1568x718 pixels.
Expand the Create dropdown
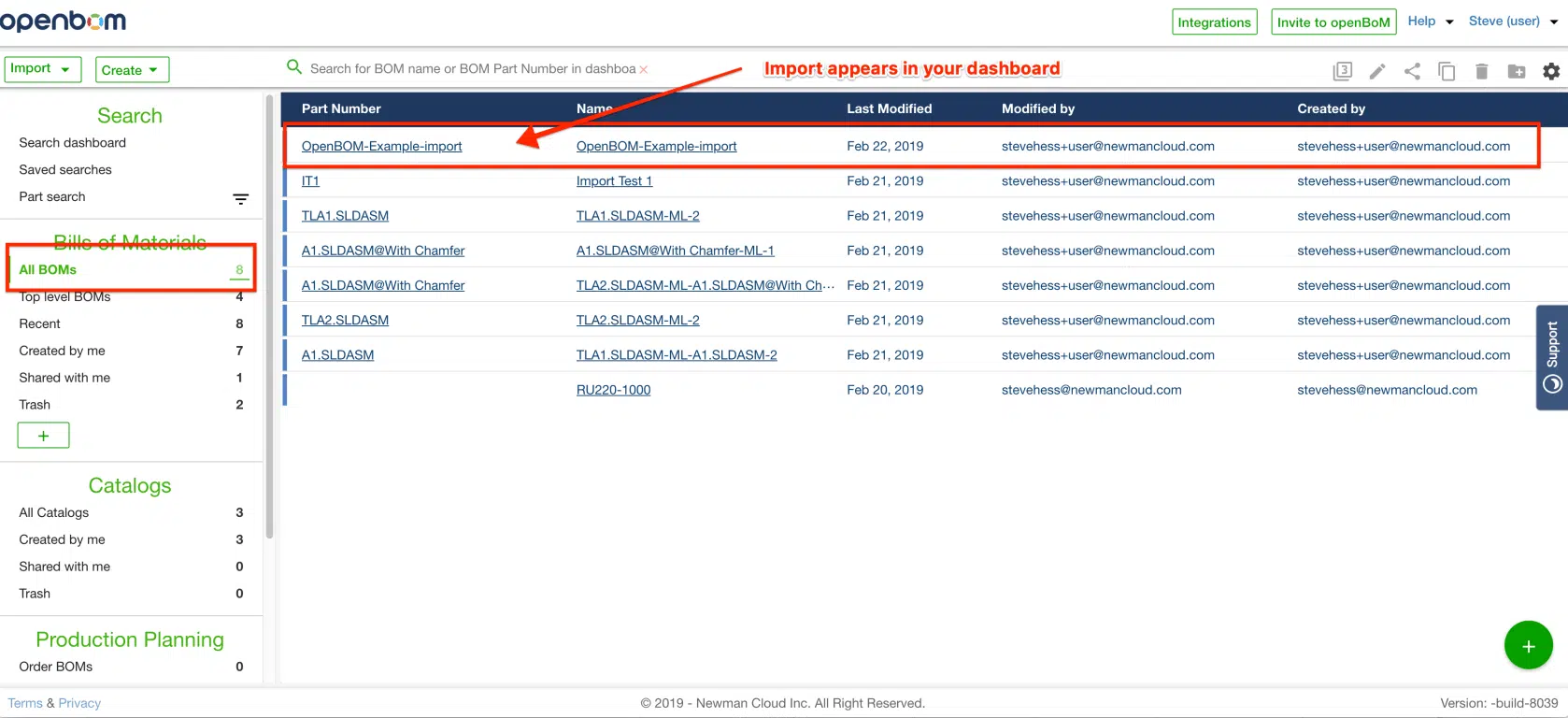132,70
